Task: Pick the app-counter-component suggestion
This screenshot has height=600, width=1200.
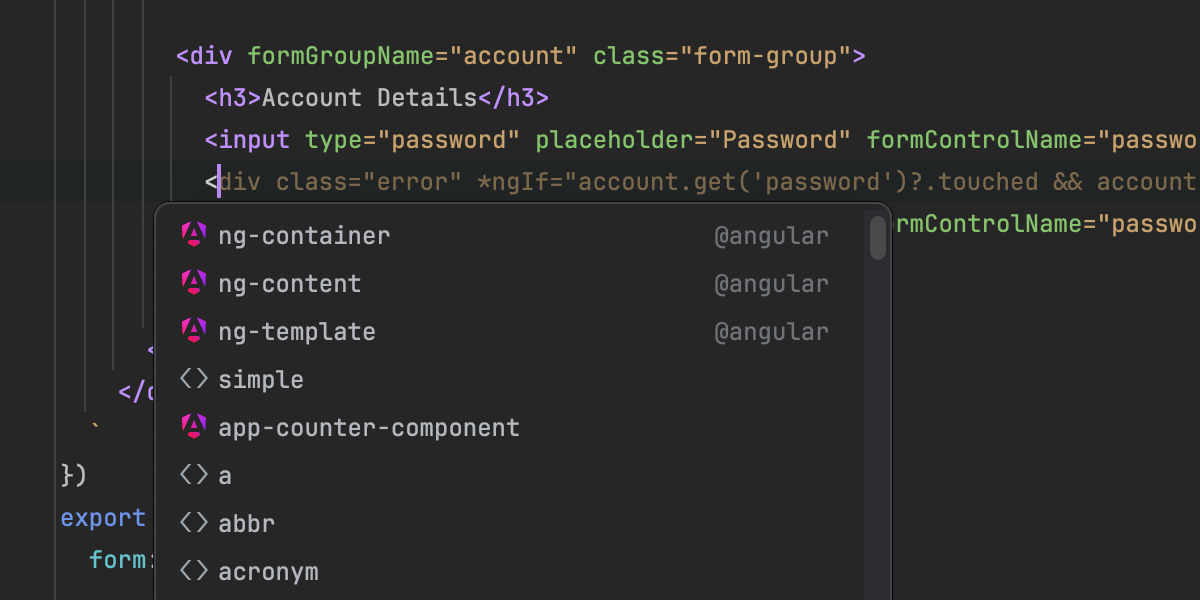Action: (x=369, y=428)
